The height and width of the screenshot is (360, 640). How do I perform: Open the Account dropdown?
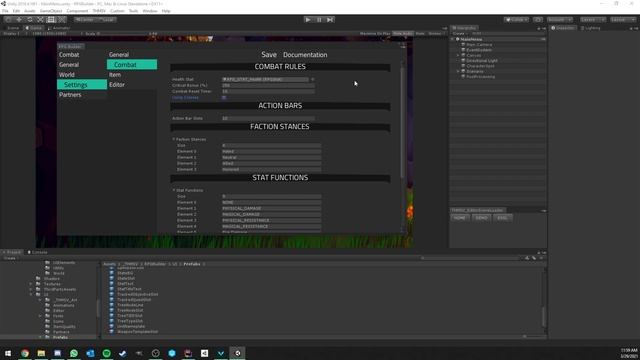coord(560,20)
